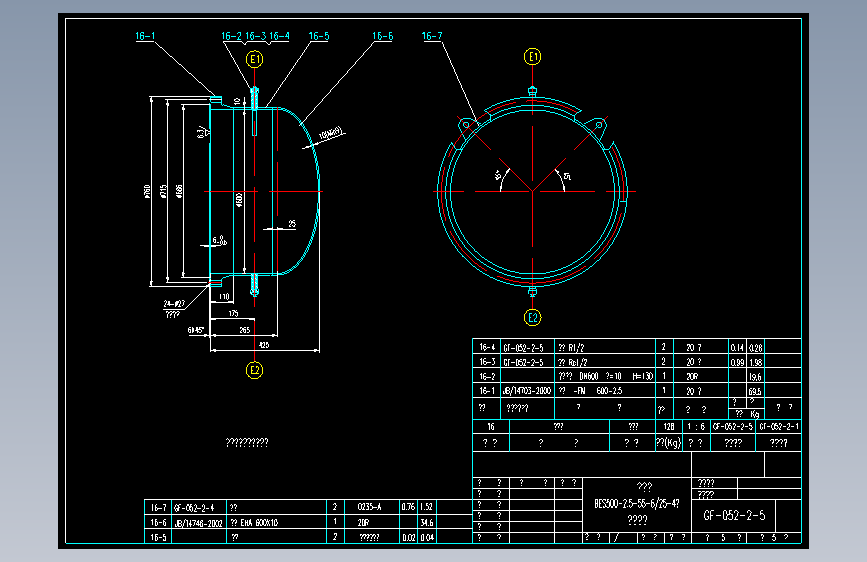Select the unit weight 0.14 cell
The width and height of the screenshot is (867, 562).
[737, 348]
